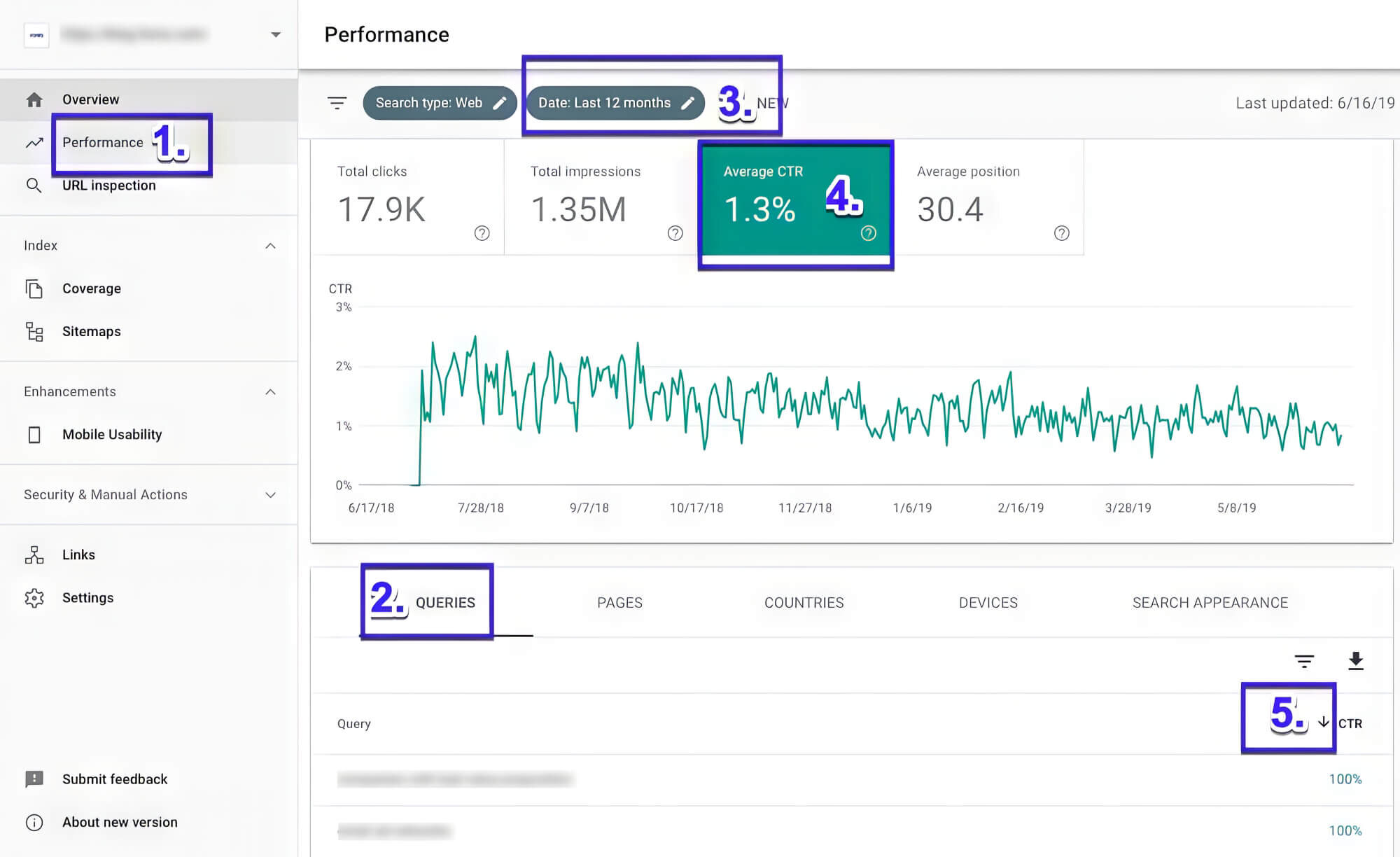This screenshot has height=857, width=1400.
Task: Click the export download icon above the query table
Action: click(1355, 661)
